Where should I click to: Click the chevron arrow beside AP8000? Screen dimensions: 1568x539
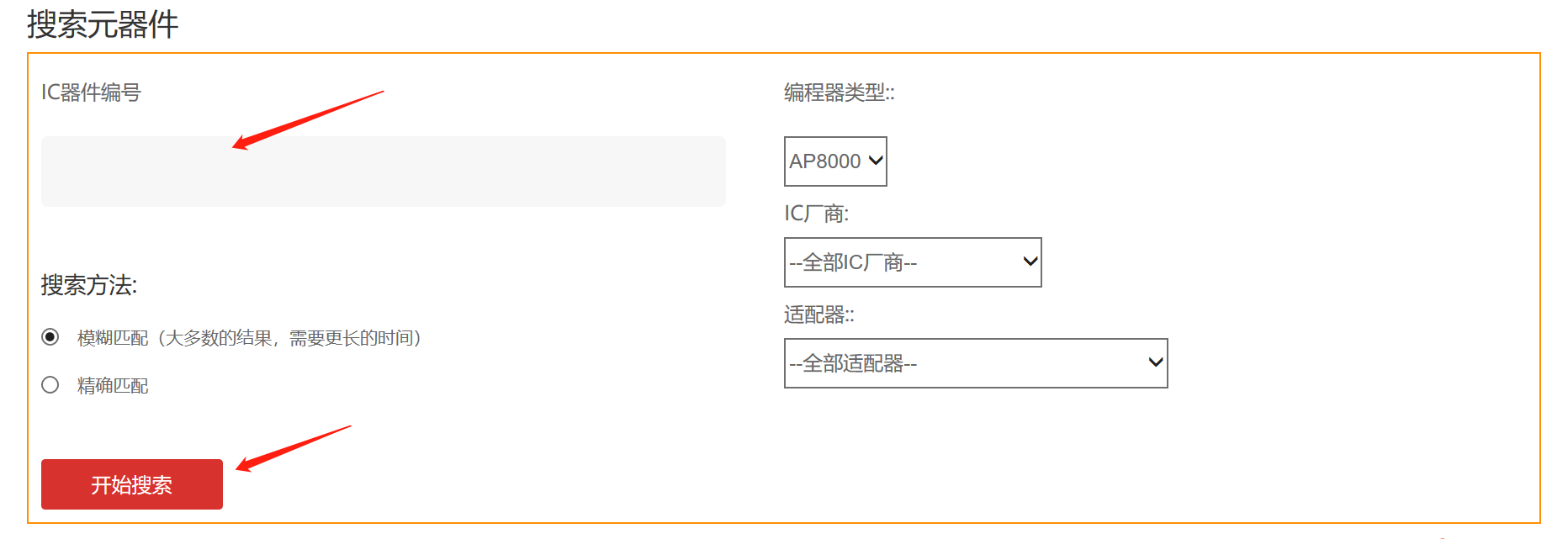coord(876,161)
